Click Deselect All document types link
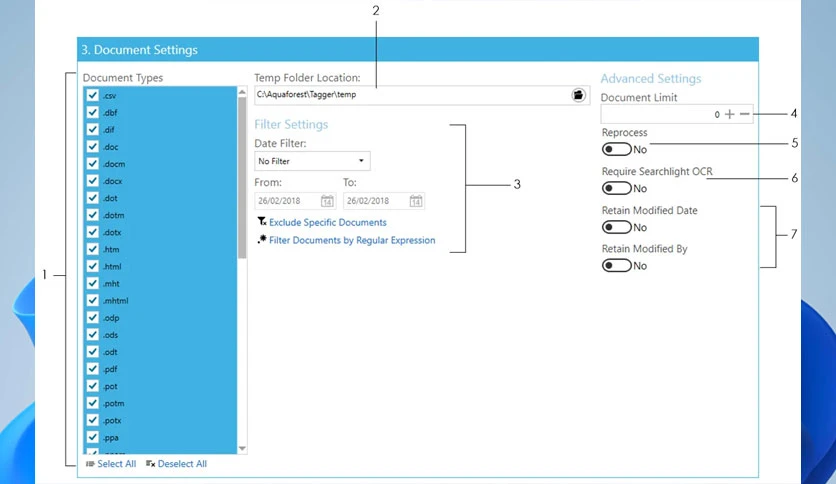 182,464
